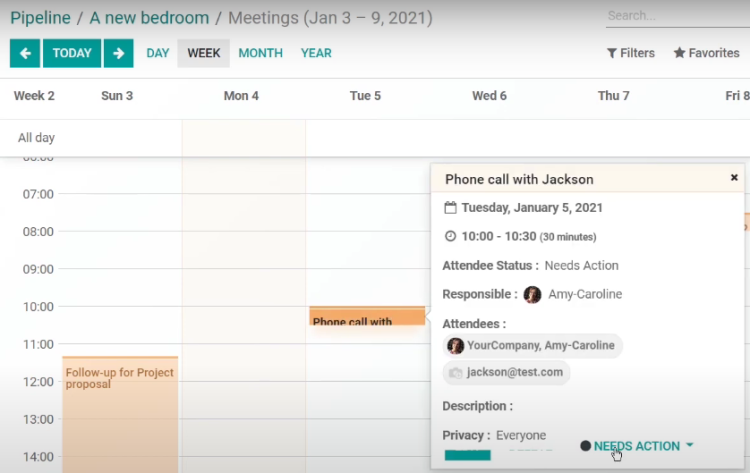The width and height of the screenshot is (750, 473).
Task: Open A new bedroom breadcrumb
Action: tap(149, 18)
